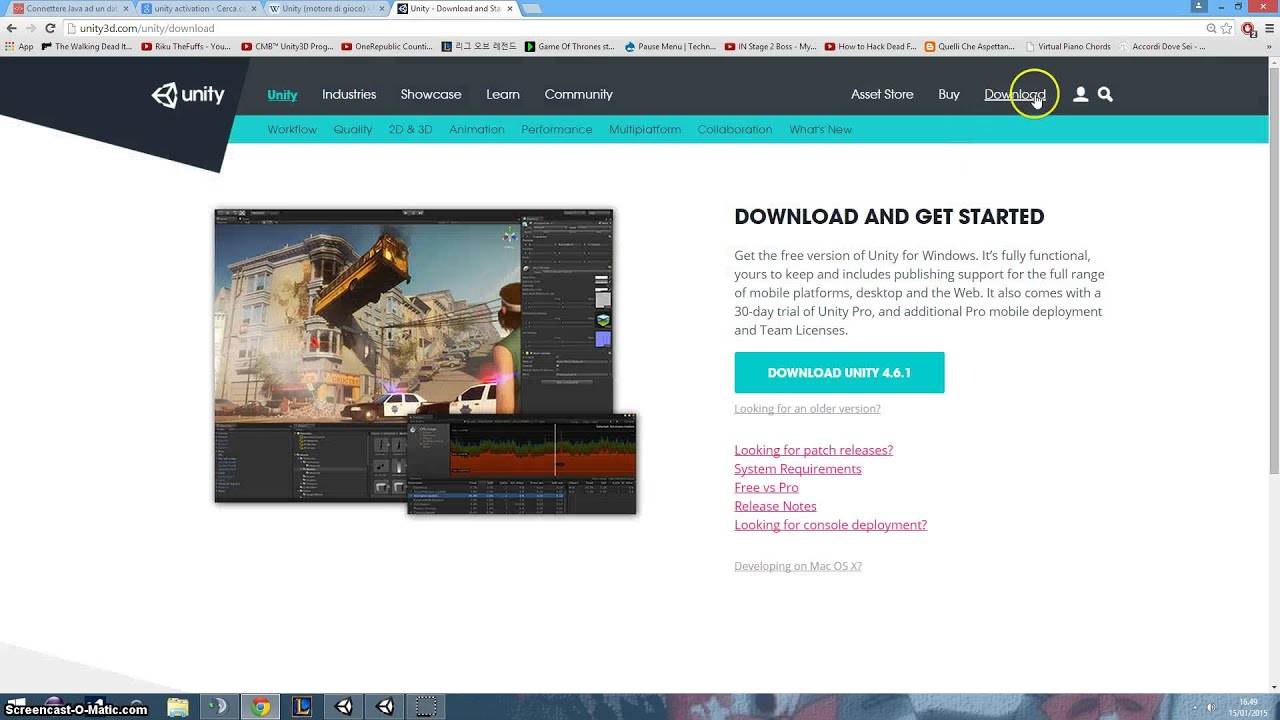
Task: Open the Release Notes link
Action: tap(775, 506)
